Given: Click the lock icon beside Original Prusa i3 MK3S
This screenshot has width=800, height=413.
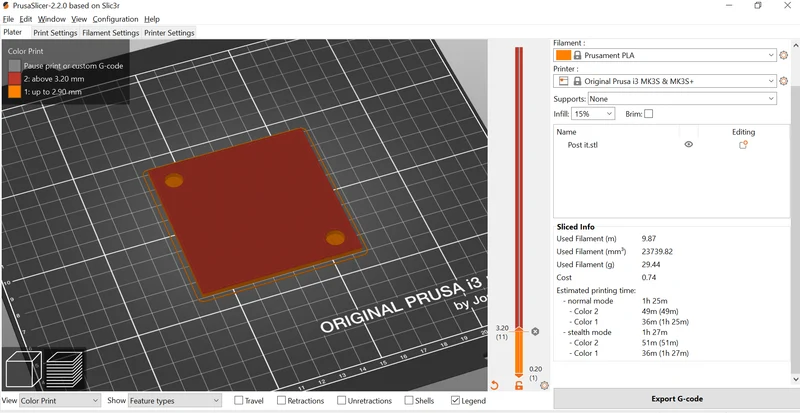Looking at the screenshot, I should 578,81.
